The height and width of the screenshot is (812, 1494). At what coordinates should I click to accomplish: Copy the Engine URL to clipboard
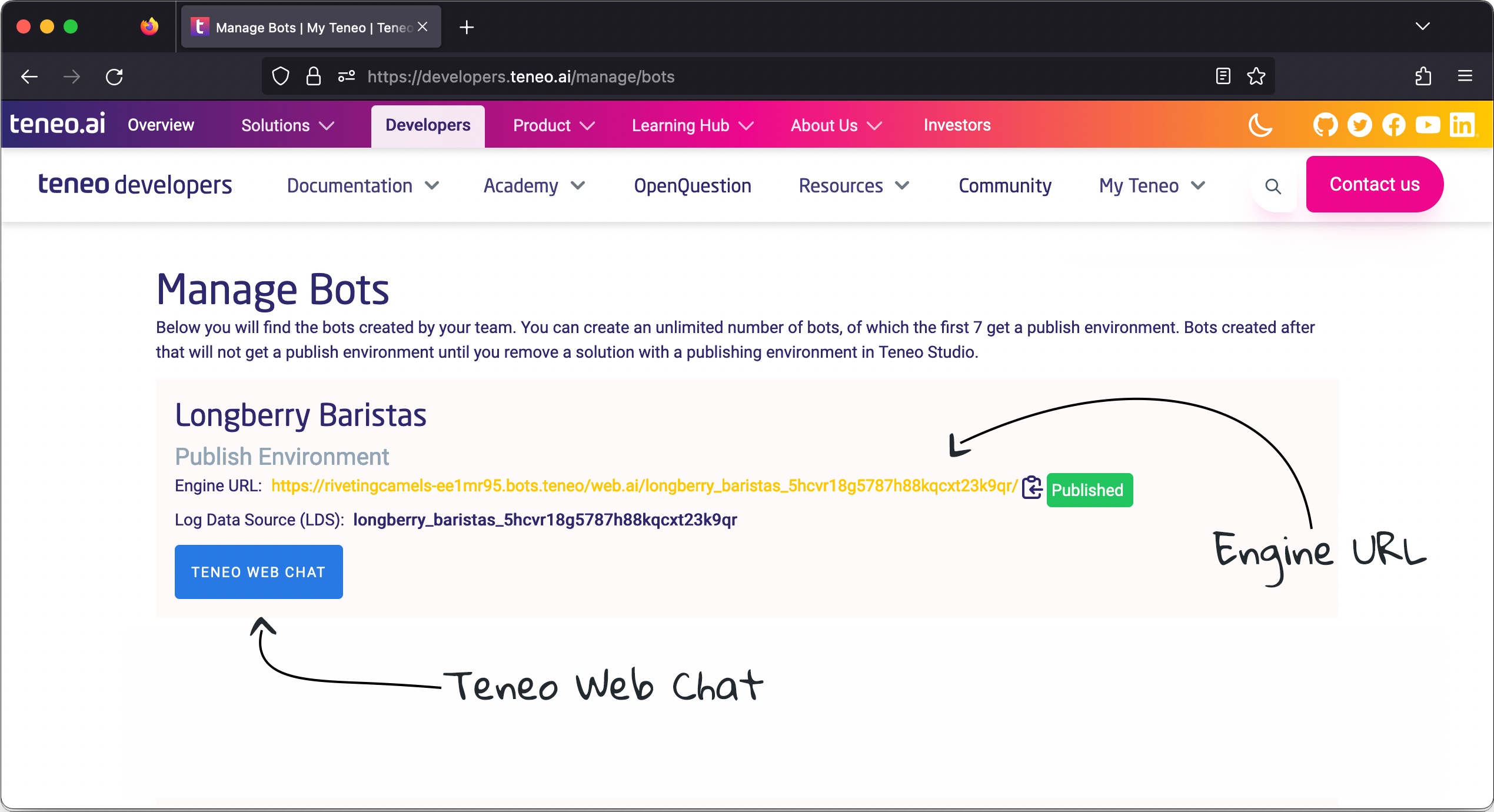pyautogui.click(x=1032, y=488)
